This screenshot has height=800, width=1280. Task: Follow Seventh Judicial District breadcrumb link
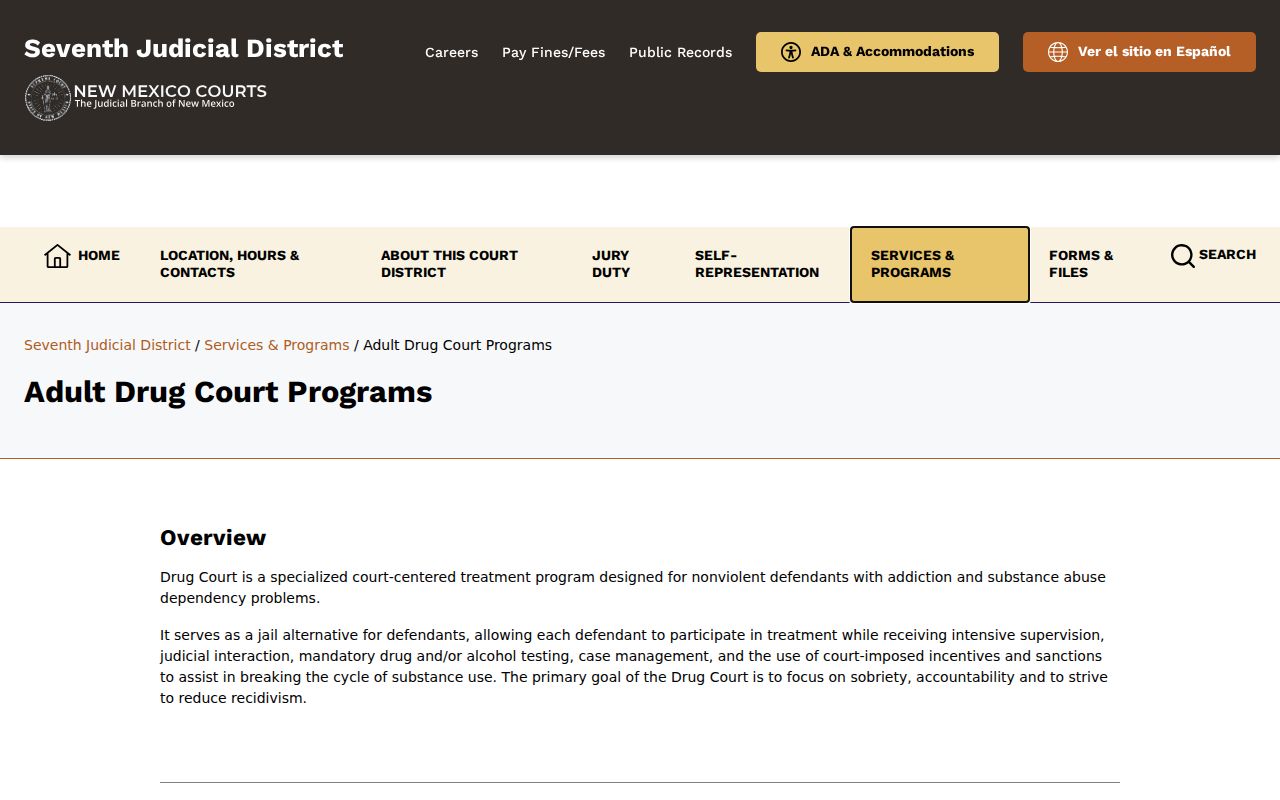(107, 345)
